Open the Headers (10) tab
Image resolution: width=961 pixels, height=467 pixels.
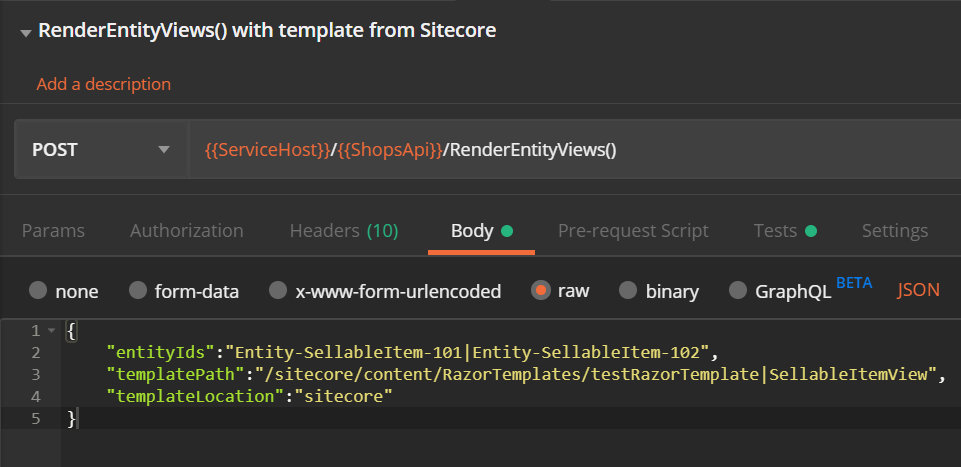(344, 231)
